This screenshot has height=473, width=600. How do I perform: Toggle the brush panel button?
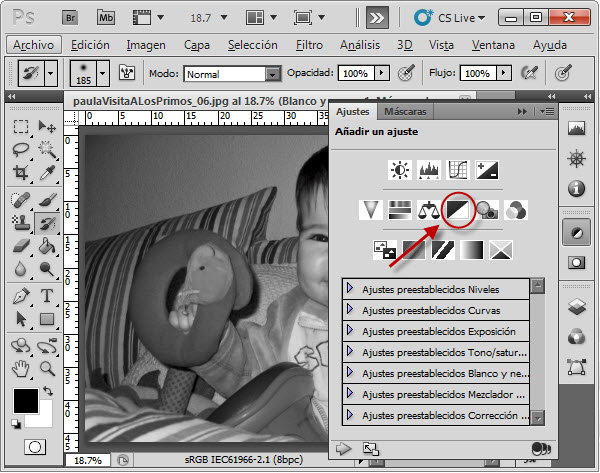point(127,73)
